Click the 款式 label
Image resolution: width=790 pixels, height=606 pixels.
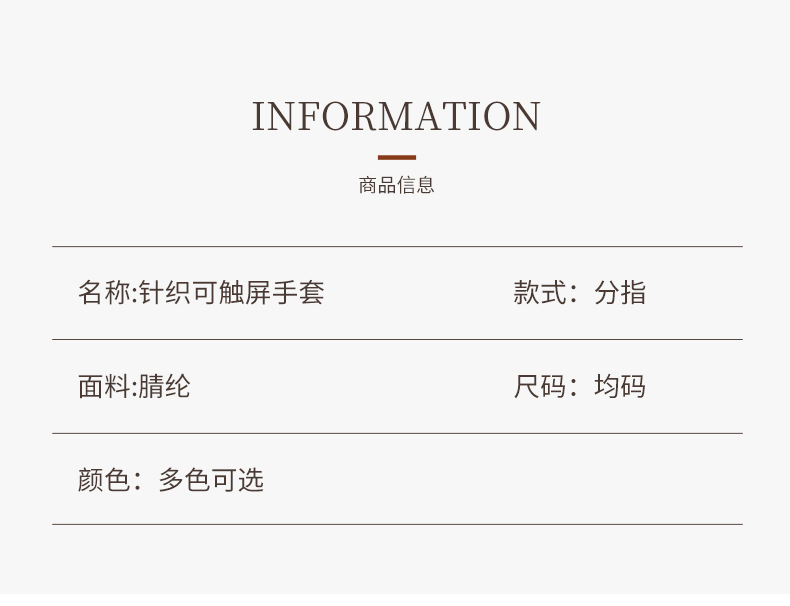[x=540, y=293]
